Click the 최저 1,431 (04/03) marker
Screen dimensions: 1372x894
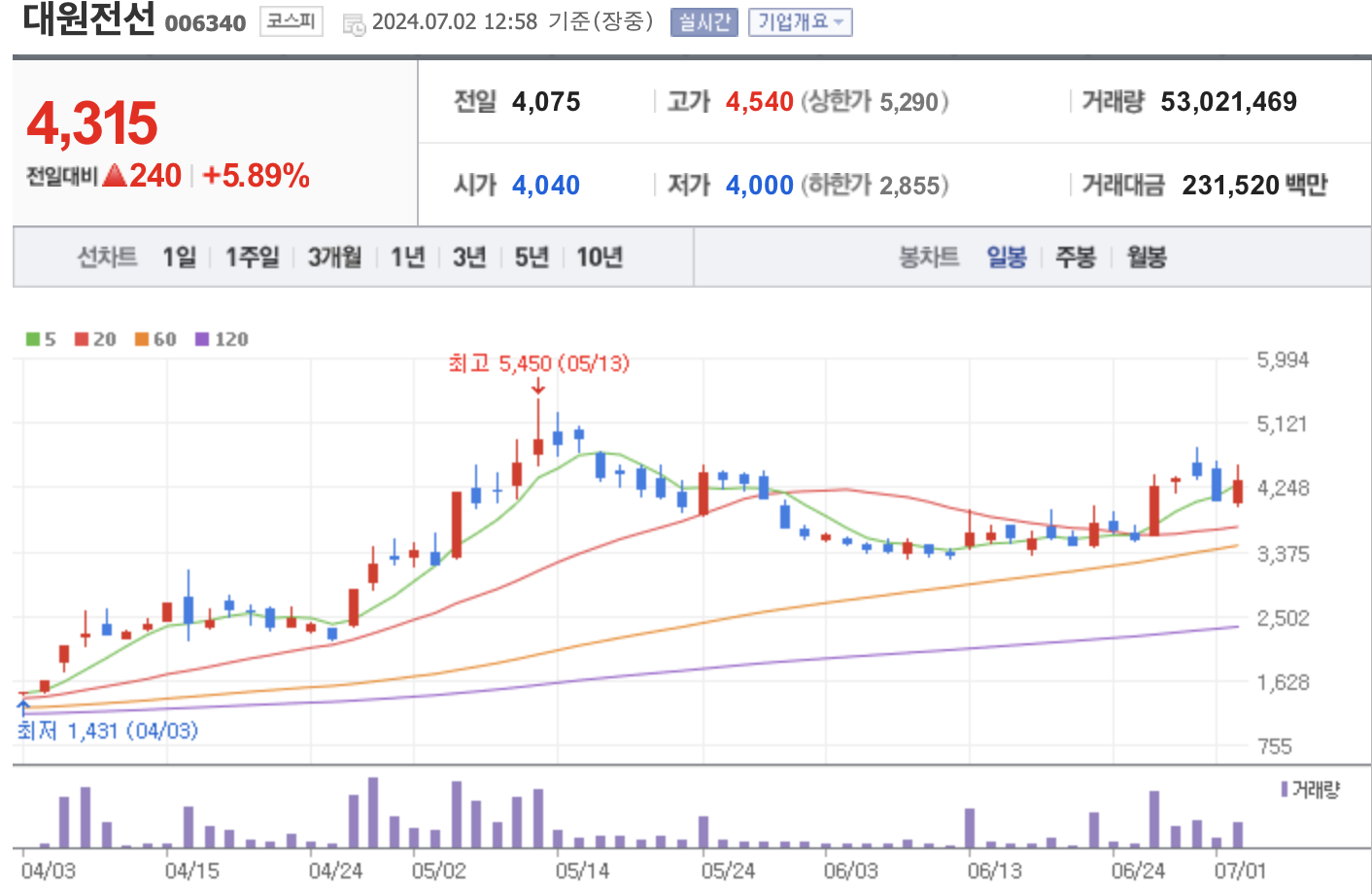(108, 730)
